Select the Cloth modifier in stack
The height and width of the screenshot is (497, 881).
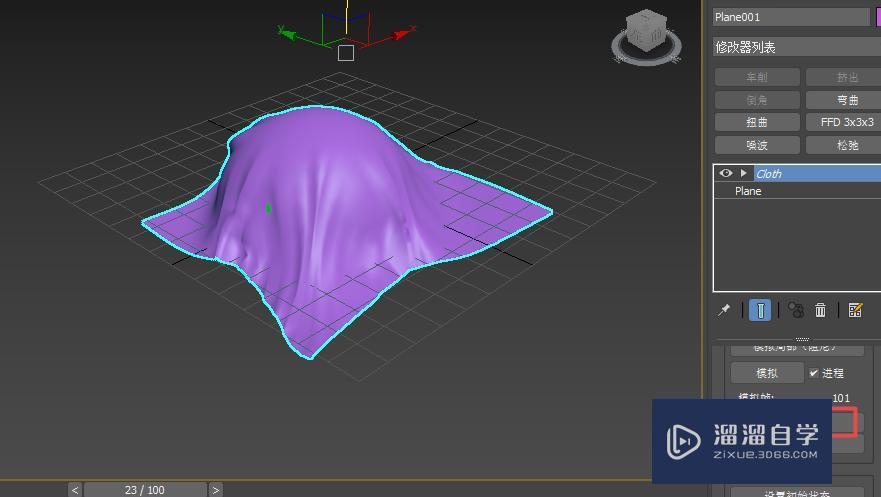click(x=817, y=174)
